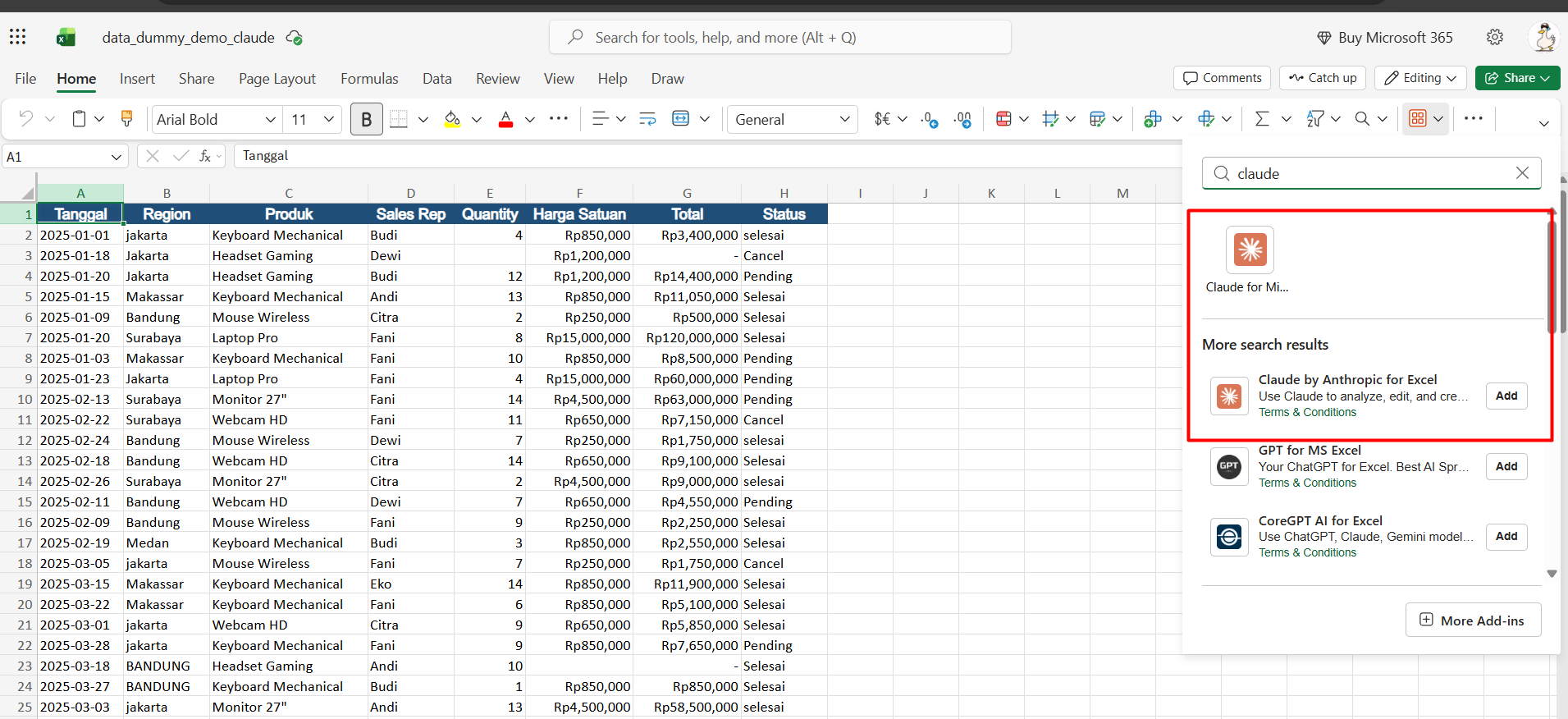Open the AutoSum dropdown arrow
Viewport: 1568px width, 719px height.
tap(1286, 120)
